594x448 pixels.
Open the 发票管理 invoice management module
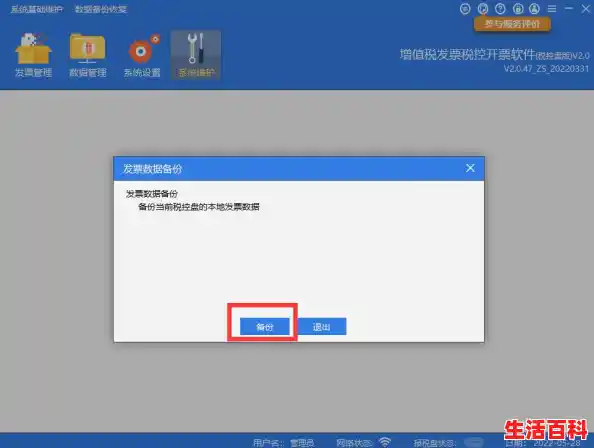click(x=33, y=55)
